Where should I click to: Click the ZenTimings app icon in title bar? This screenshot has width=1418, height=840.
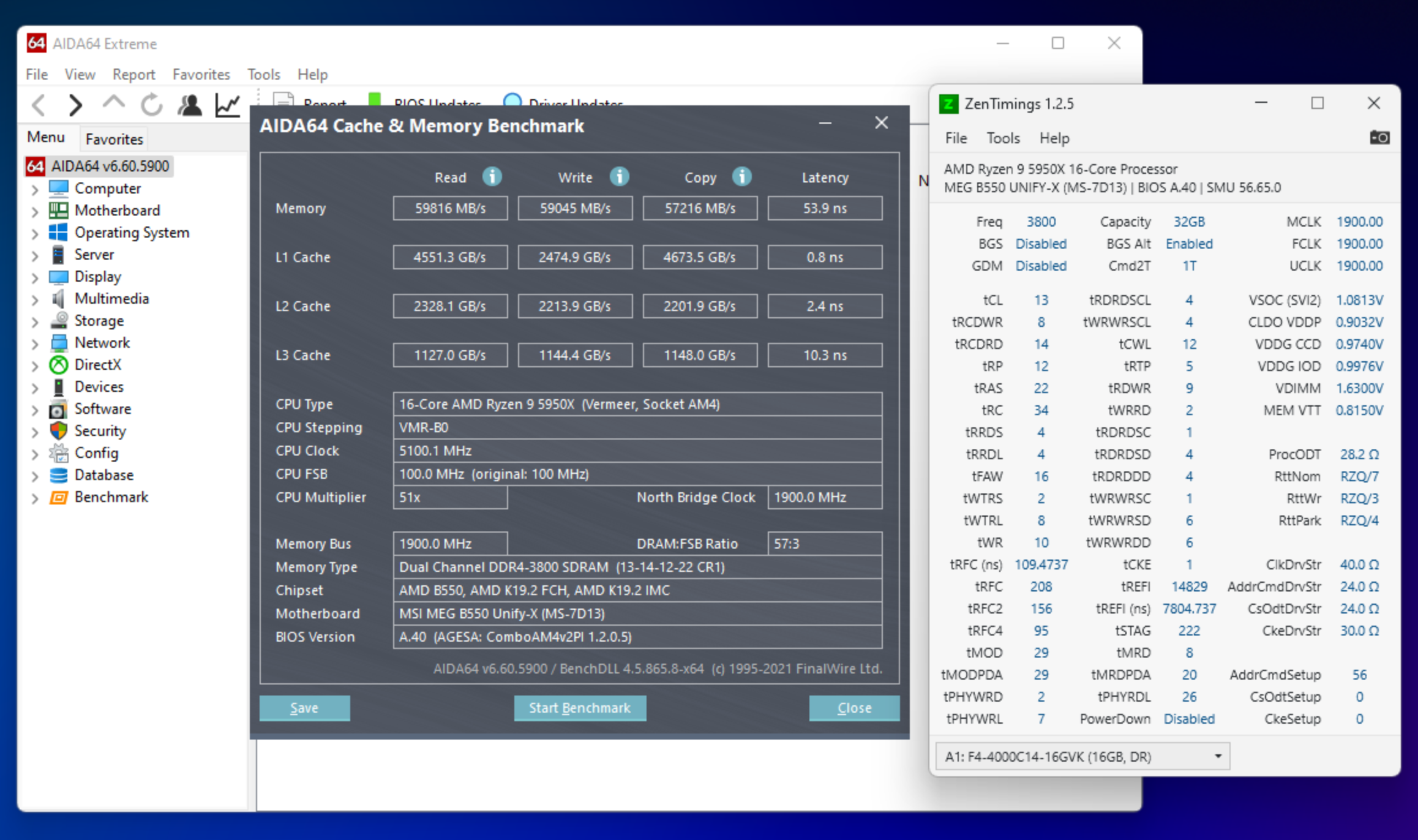point(948,104)
